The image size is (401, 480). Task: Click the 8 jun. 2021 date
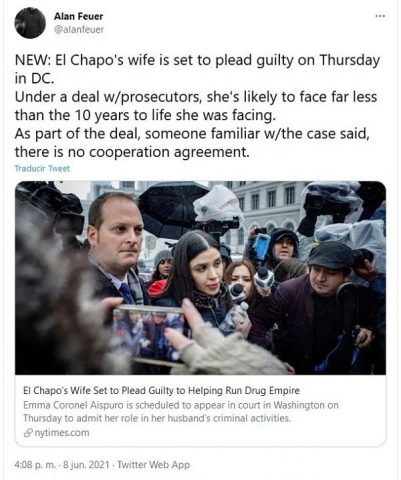point(86,465)
